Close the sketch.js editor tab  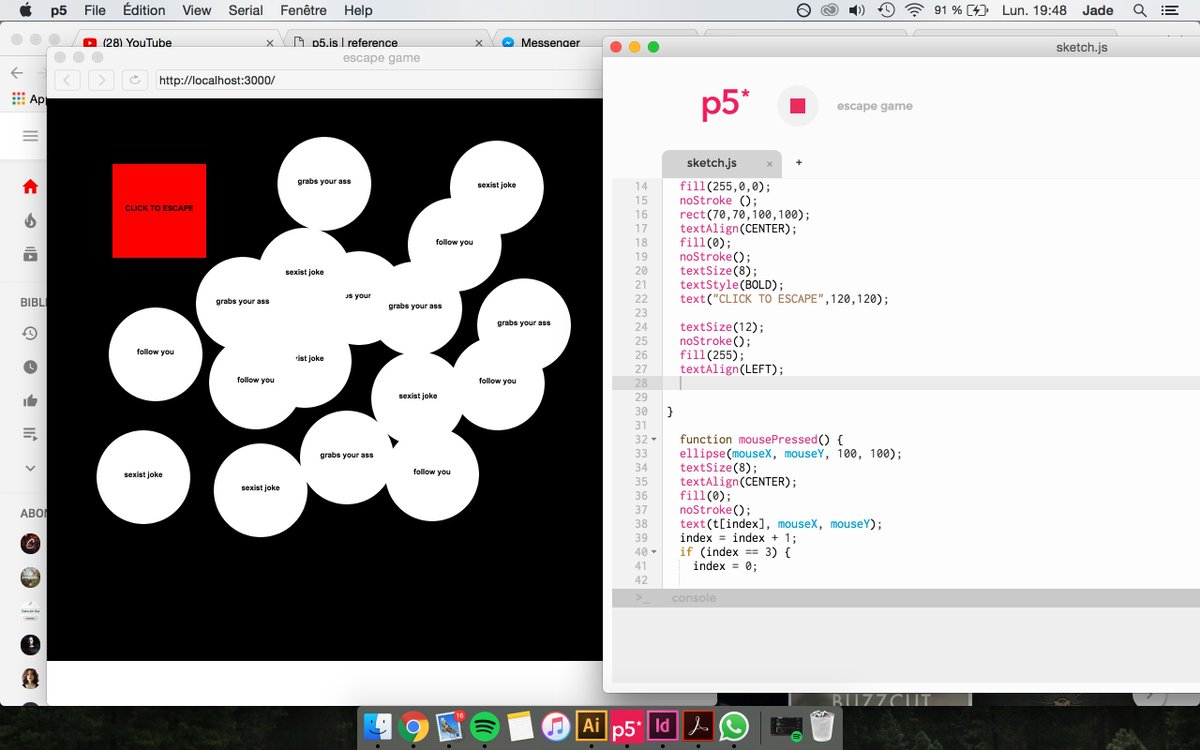769,163
